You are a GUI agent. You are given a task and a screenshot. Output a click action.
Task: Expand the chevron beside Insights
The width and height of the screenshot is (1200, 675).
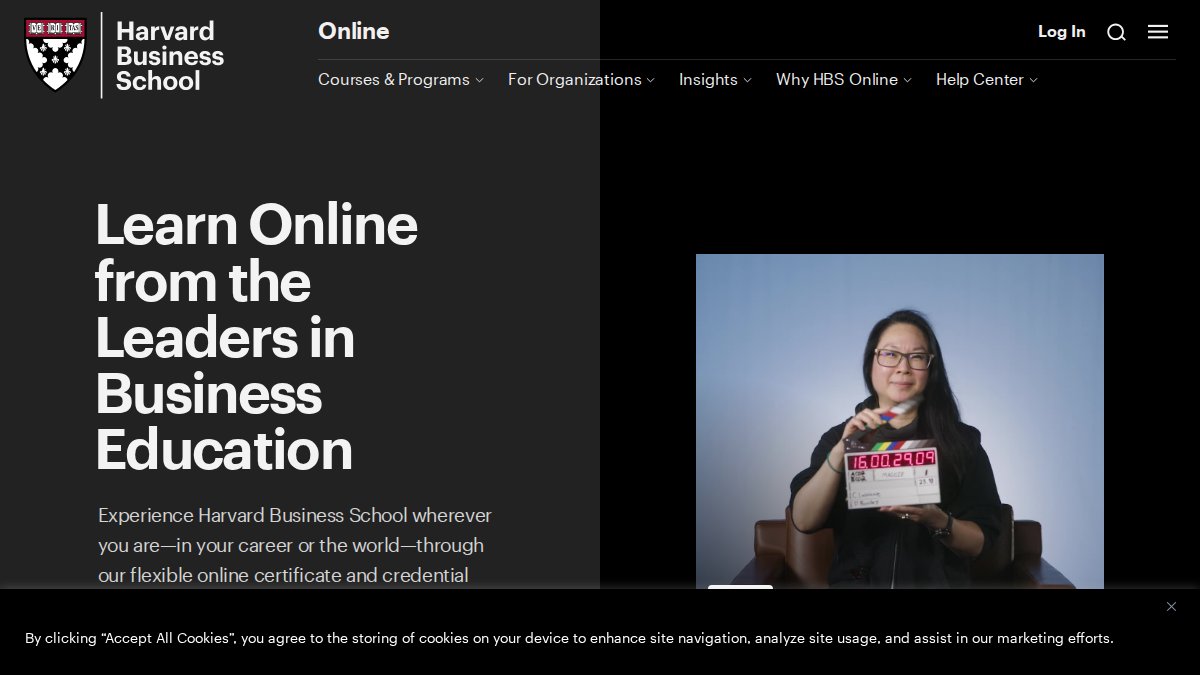pos(747,80)
